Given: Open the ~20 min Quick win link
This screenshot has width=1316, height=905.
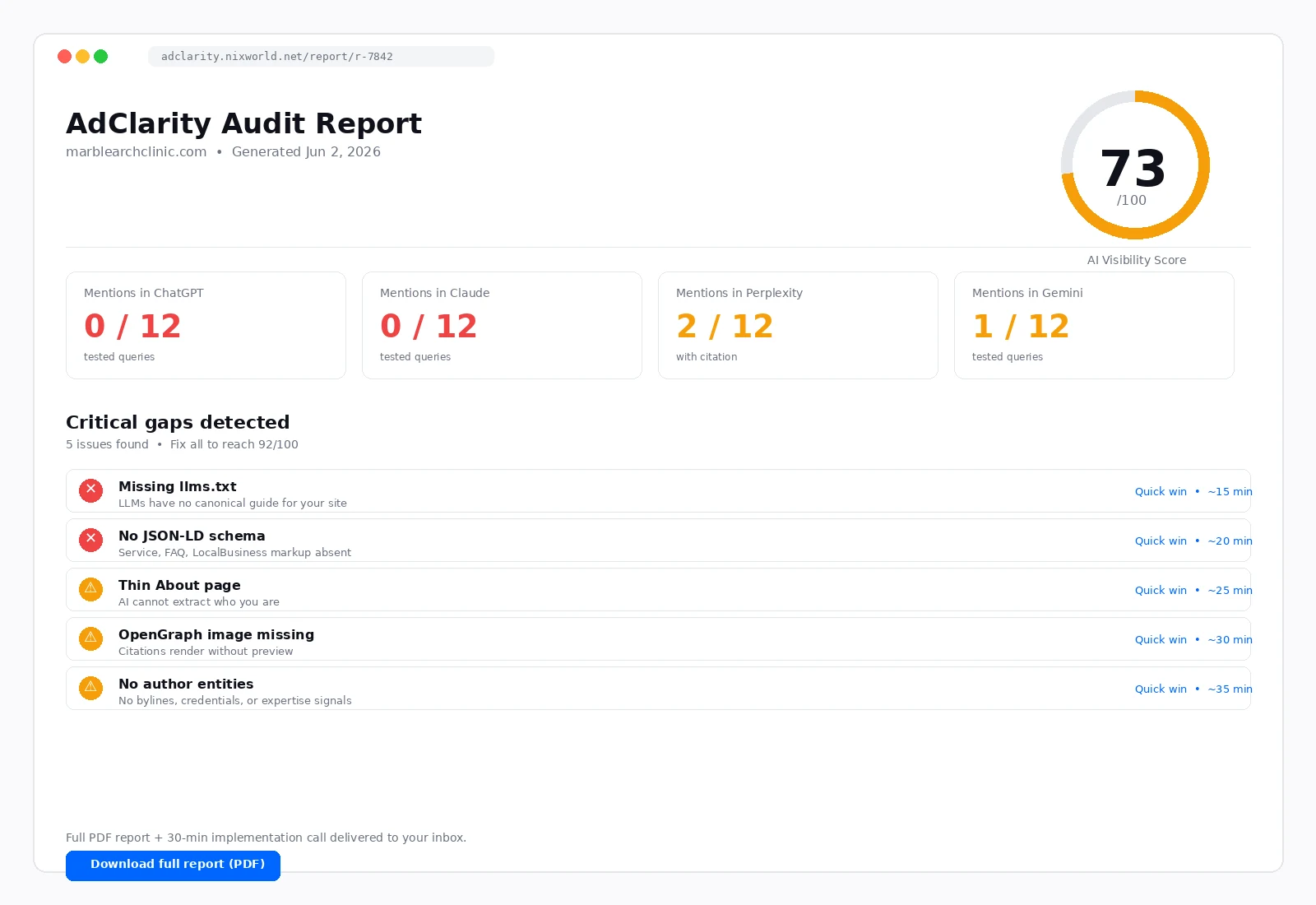Looking at the screenshot, I should pos(1193,541).
